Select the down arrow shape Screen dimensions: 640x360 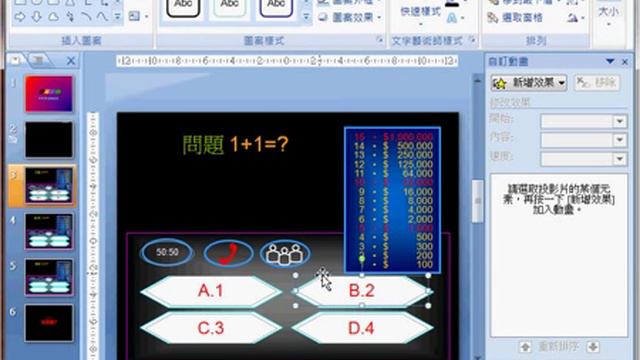(36, 17)
